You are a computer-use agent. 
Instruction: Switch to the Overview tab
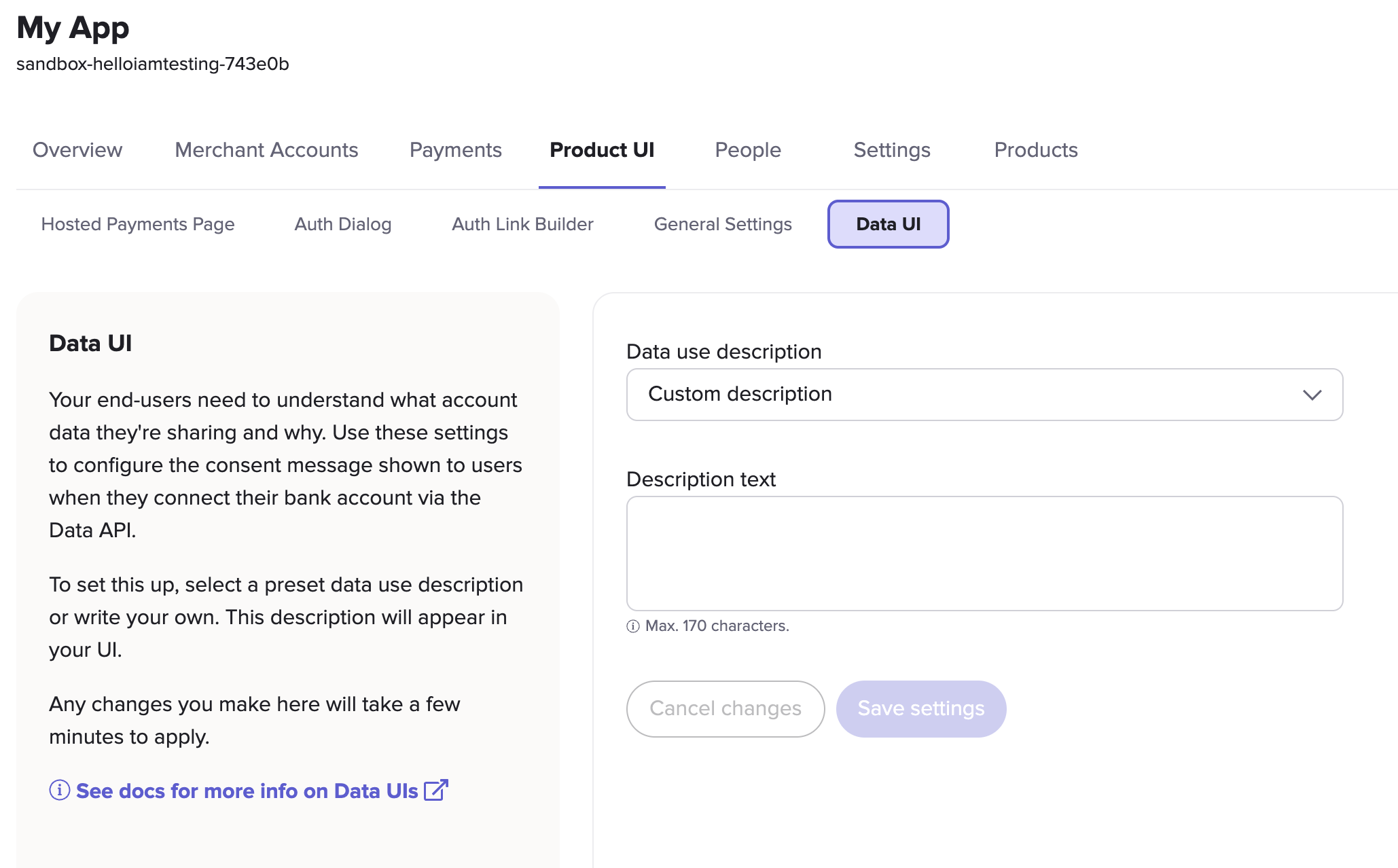[77, 150]
